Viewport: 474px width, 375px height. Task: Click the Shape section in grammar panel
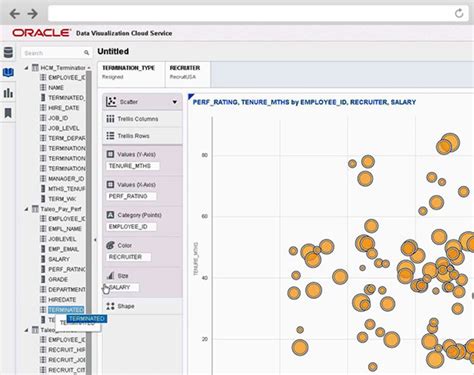click(142, 306)
